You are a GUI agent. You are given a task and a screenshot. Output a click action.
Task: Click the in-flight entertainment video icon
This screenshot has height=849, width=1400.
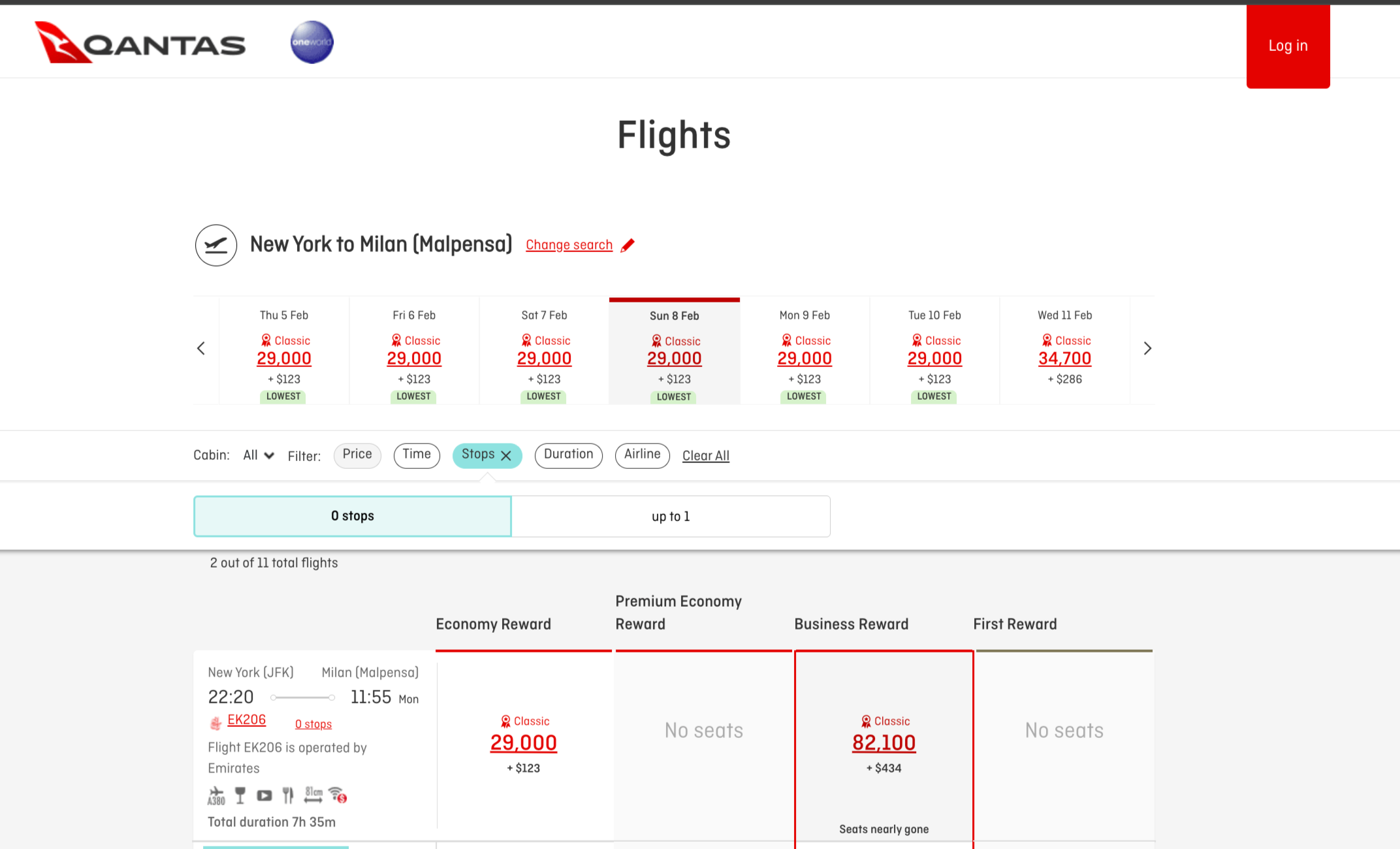[x=264, y=795]
